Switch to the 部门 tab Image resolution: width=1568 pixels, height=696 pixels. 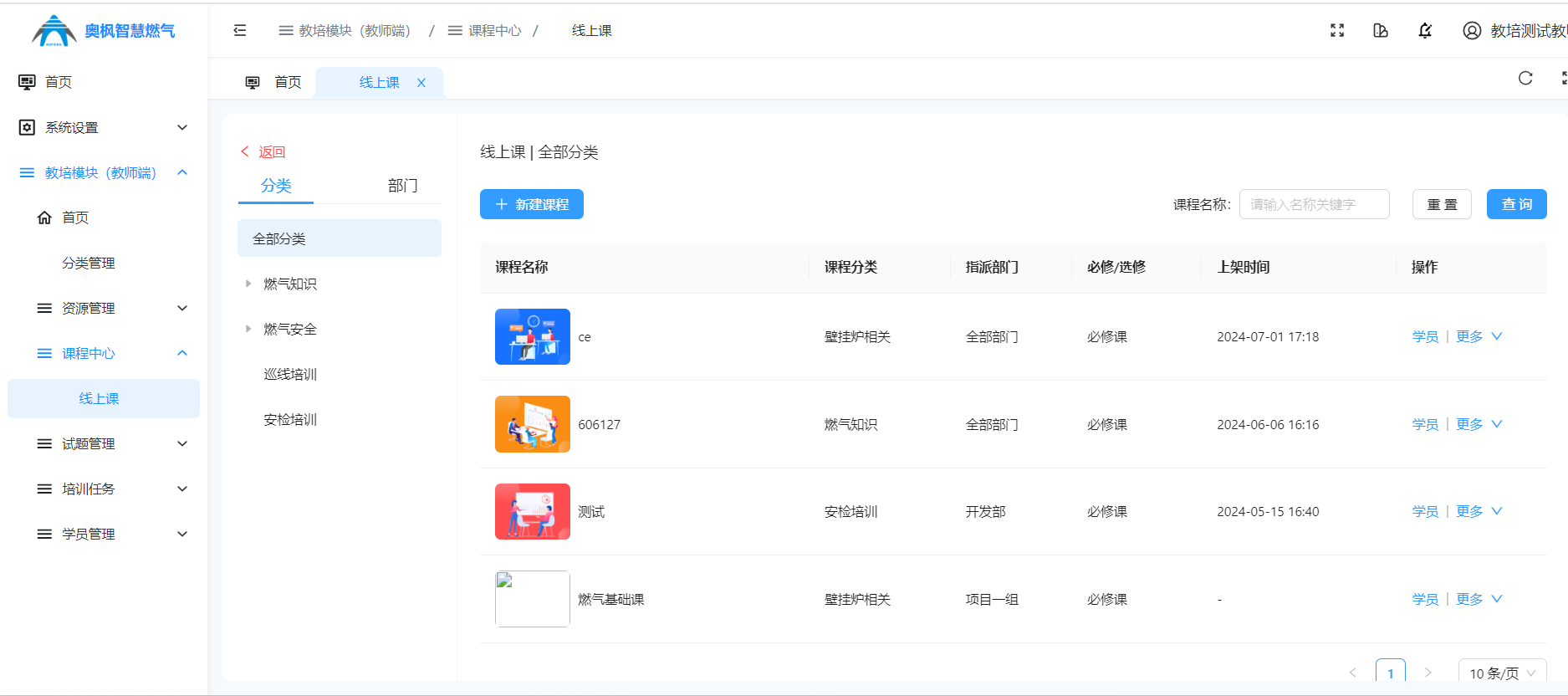[402, 186]
